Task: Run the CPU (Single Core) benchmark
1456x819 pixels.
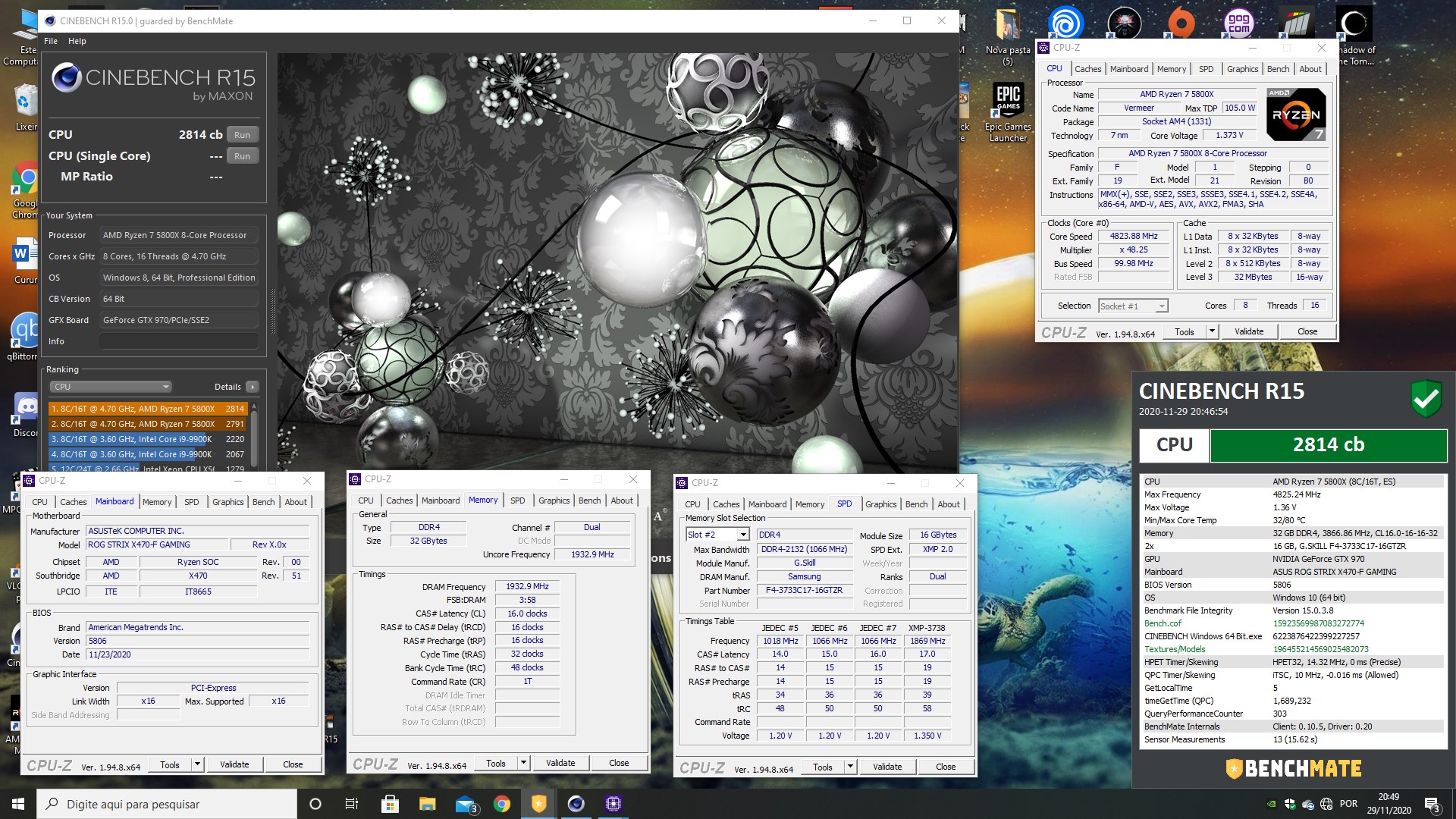Action: [x=242, y=156]
